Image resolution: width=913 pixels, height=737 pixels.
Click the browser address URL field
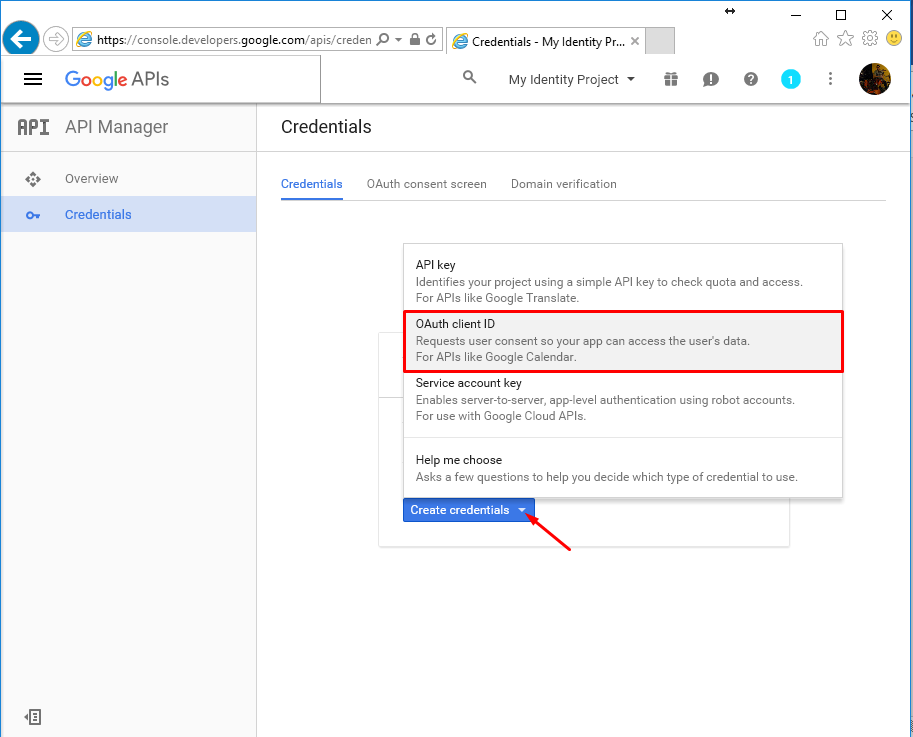[x=234, y=40]
